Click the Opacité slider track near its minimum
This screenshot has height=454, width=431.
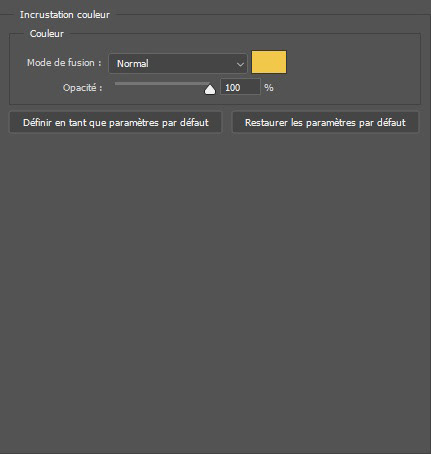[117, 84]
